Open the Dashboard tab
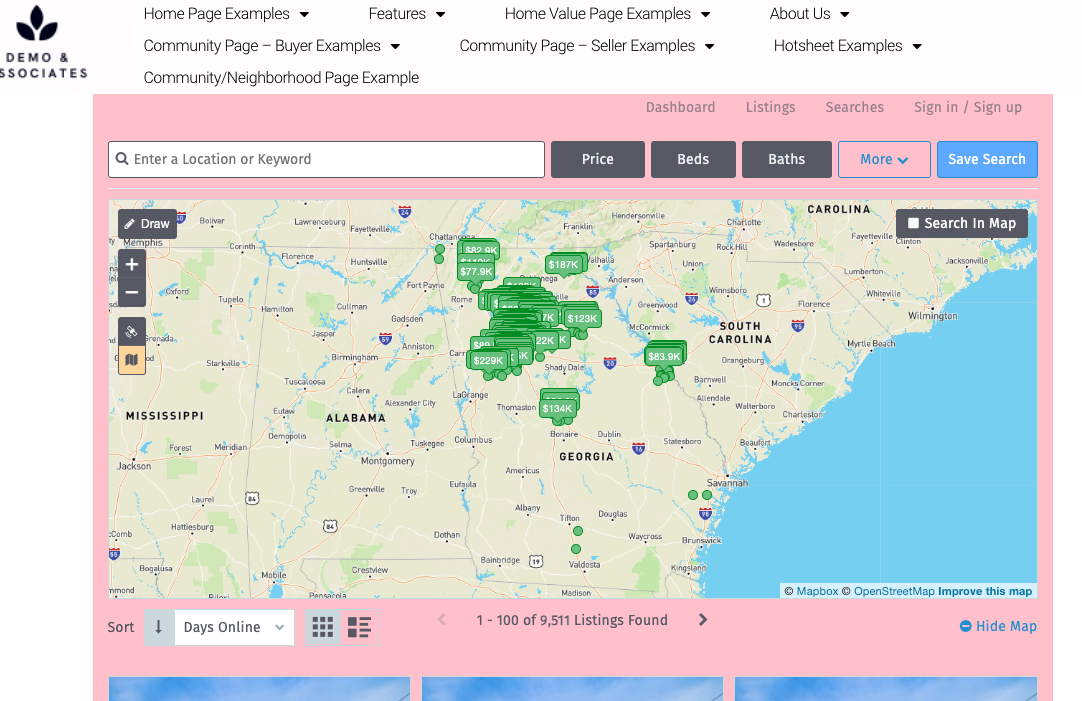Viewport: 1082px width, 701px height. click(680, 107)
